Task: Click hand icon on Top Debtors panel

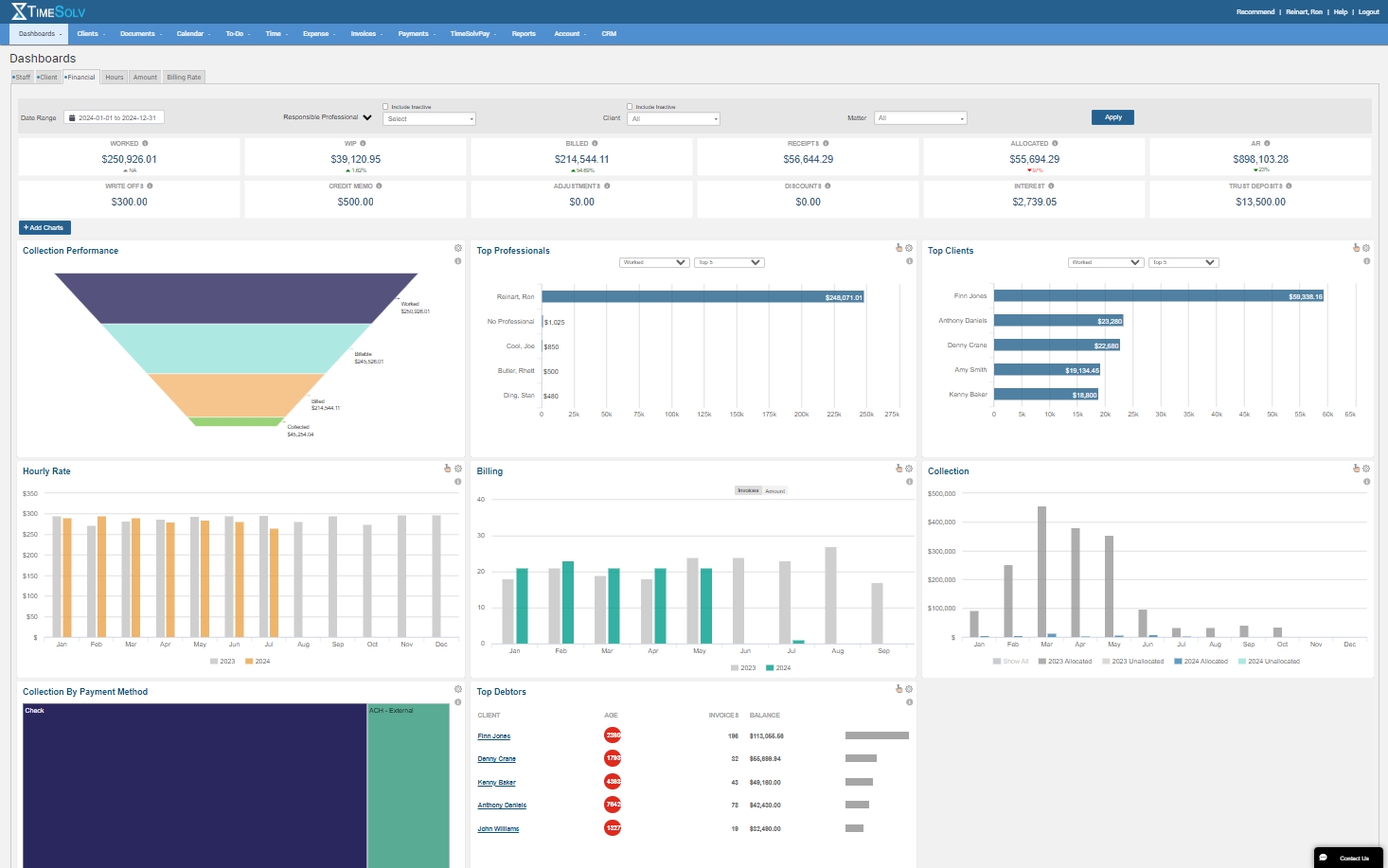Action: pyautogui.click(x=899, y=689)
